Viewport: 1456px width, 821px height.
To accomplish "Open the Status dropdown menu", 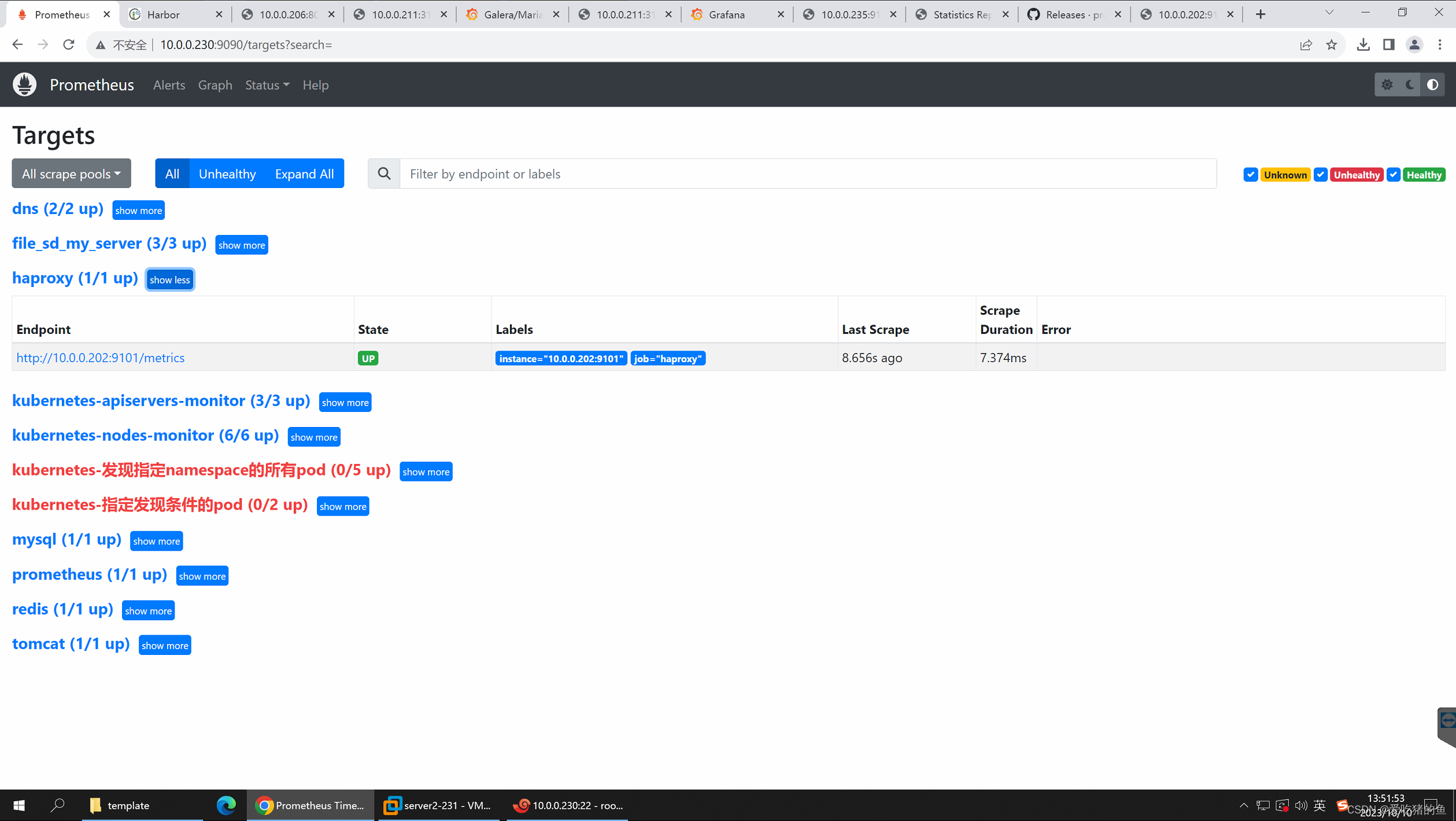I will click(x=267, y=85).
